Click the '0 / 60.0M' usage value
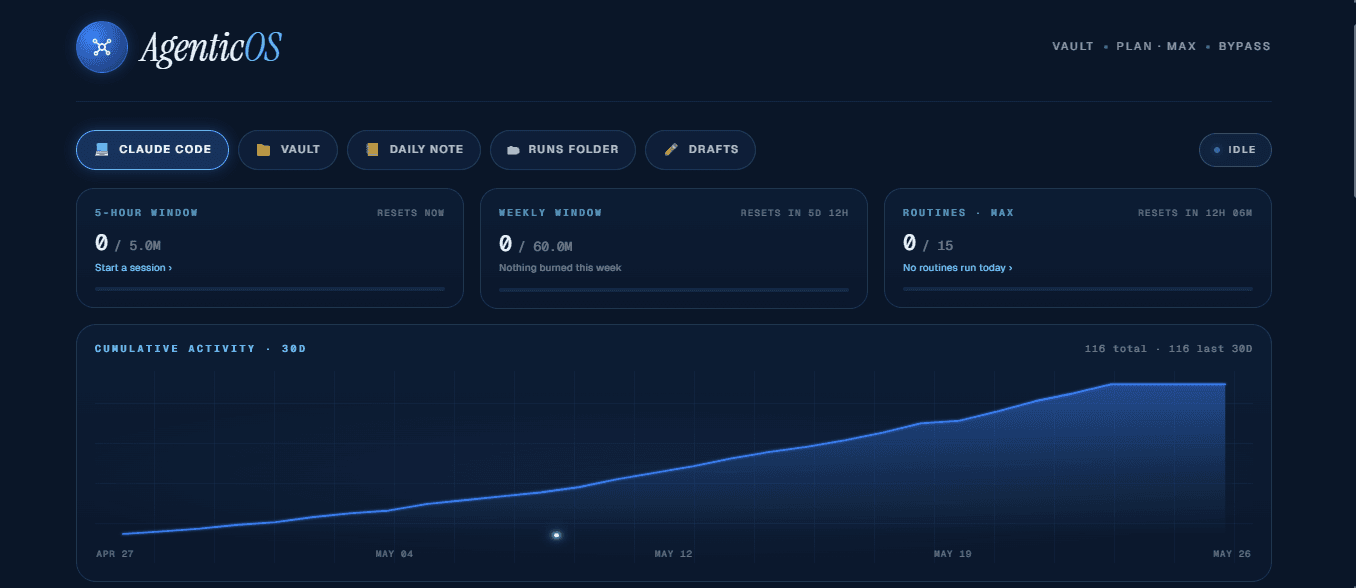The image size is (1356, 588). [x=536, y=243]
